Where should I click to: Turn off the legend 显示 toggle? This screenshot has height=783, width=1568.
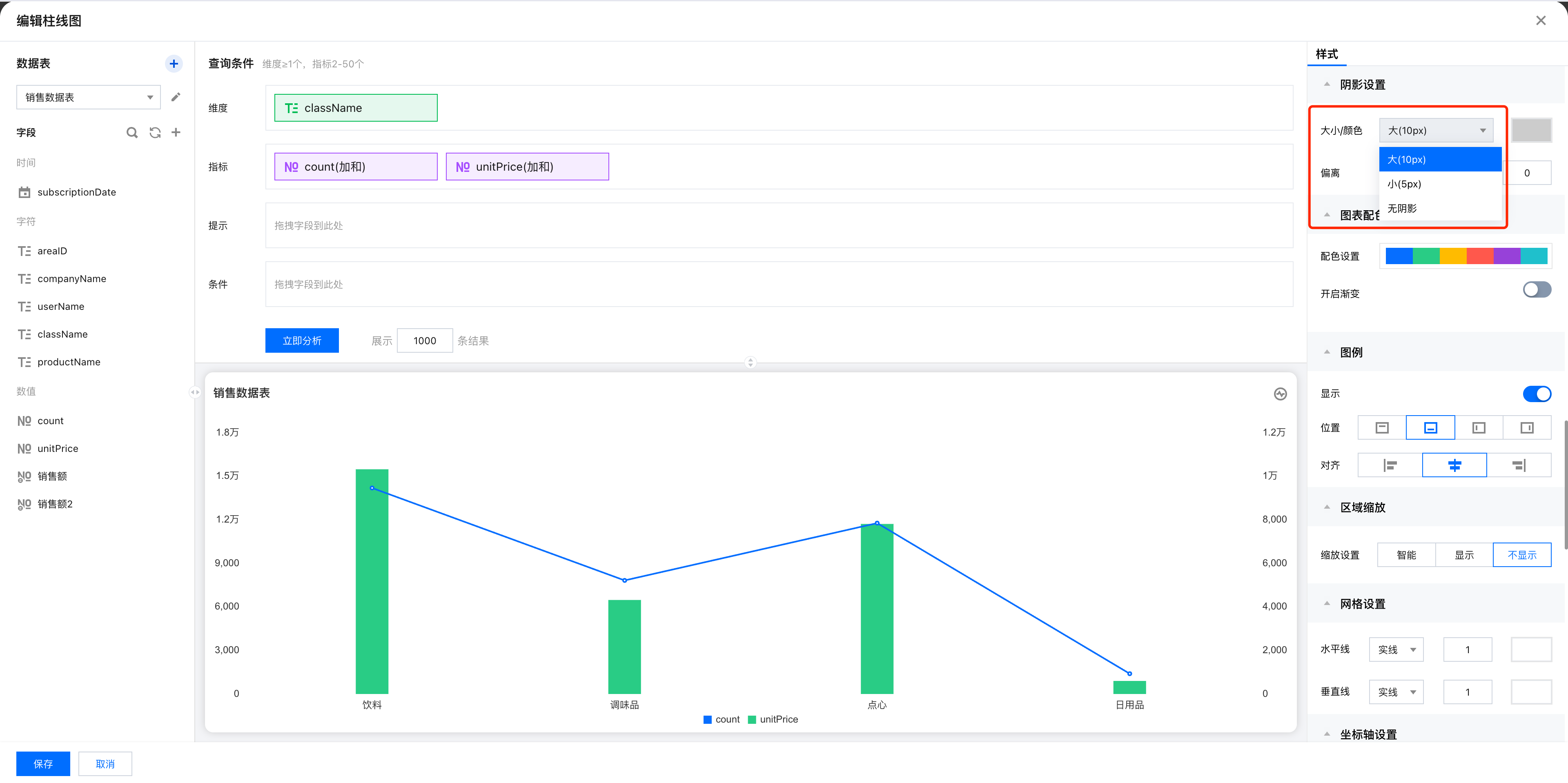coord(1536,394)
